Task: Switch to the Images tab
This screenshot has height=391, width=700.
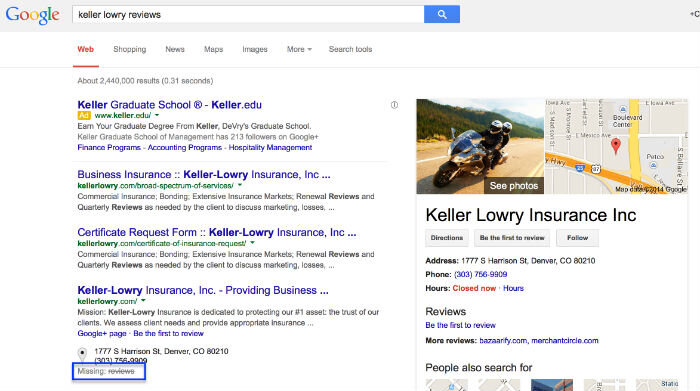Action: tap(255, 49)
